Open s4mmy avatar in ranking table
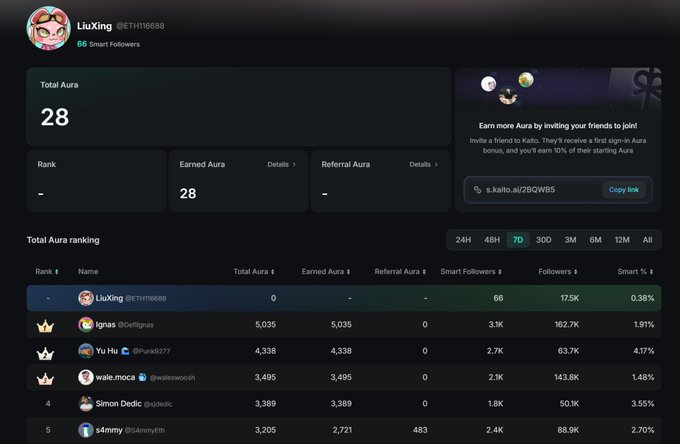 coord(86,430)
